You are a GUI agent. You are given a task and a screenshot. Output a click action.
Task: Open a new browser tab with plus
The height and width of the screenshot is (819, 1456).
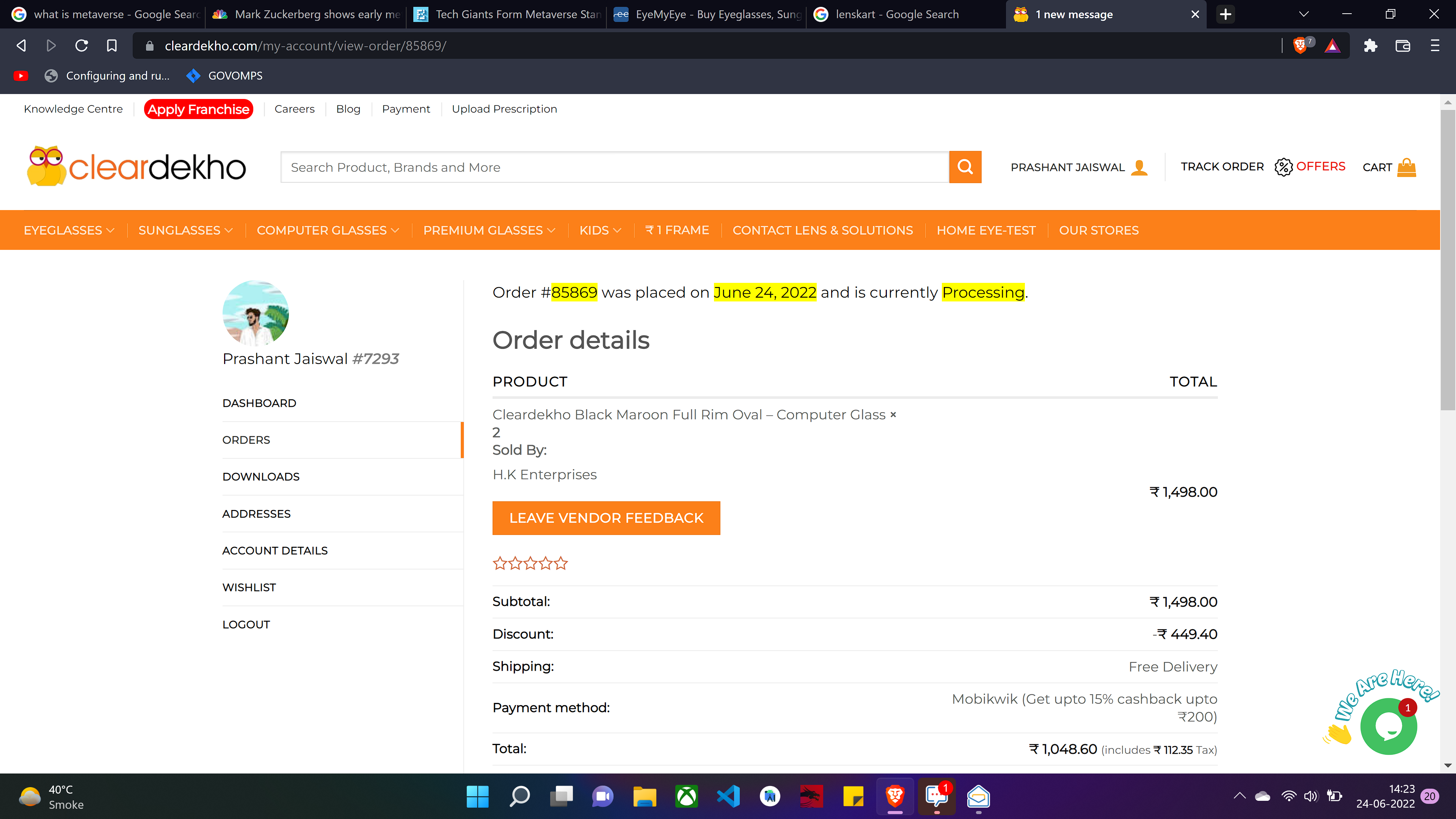[1225, 14]
